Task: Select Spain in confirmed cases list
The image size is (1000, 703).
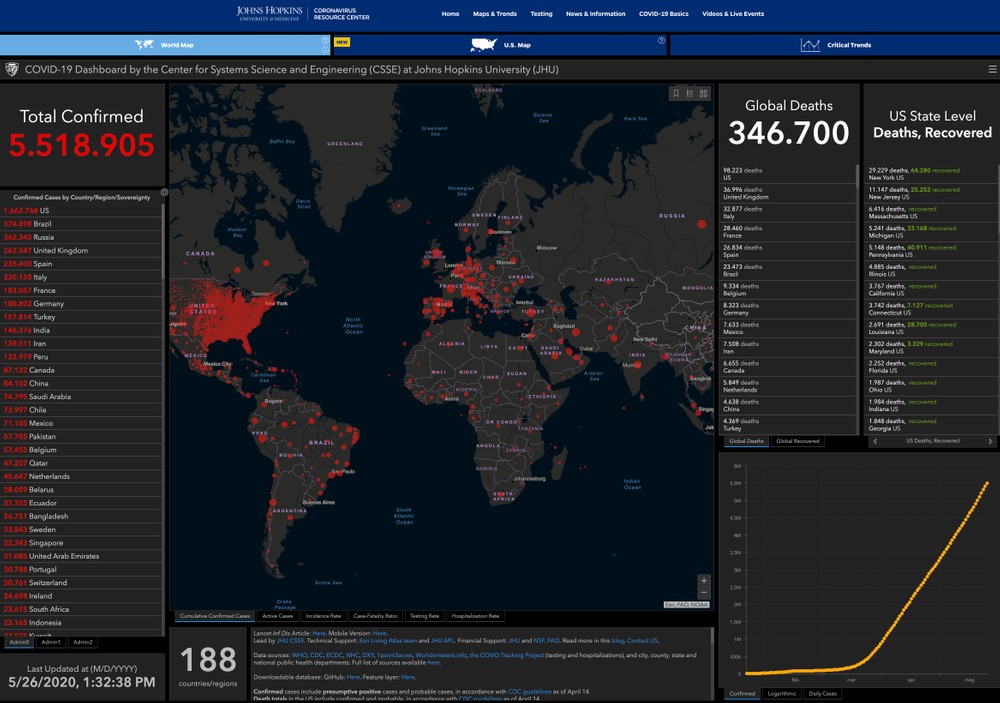Action: [81, 263]
